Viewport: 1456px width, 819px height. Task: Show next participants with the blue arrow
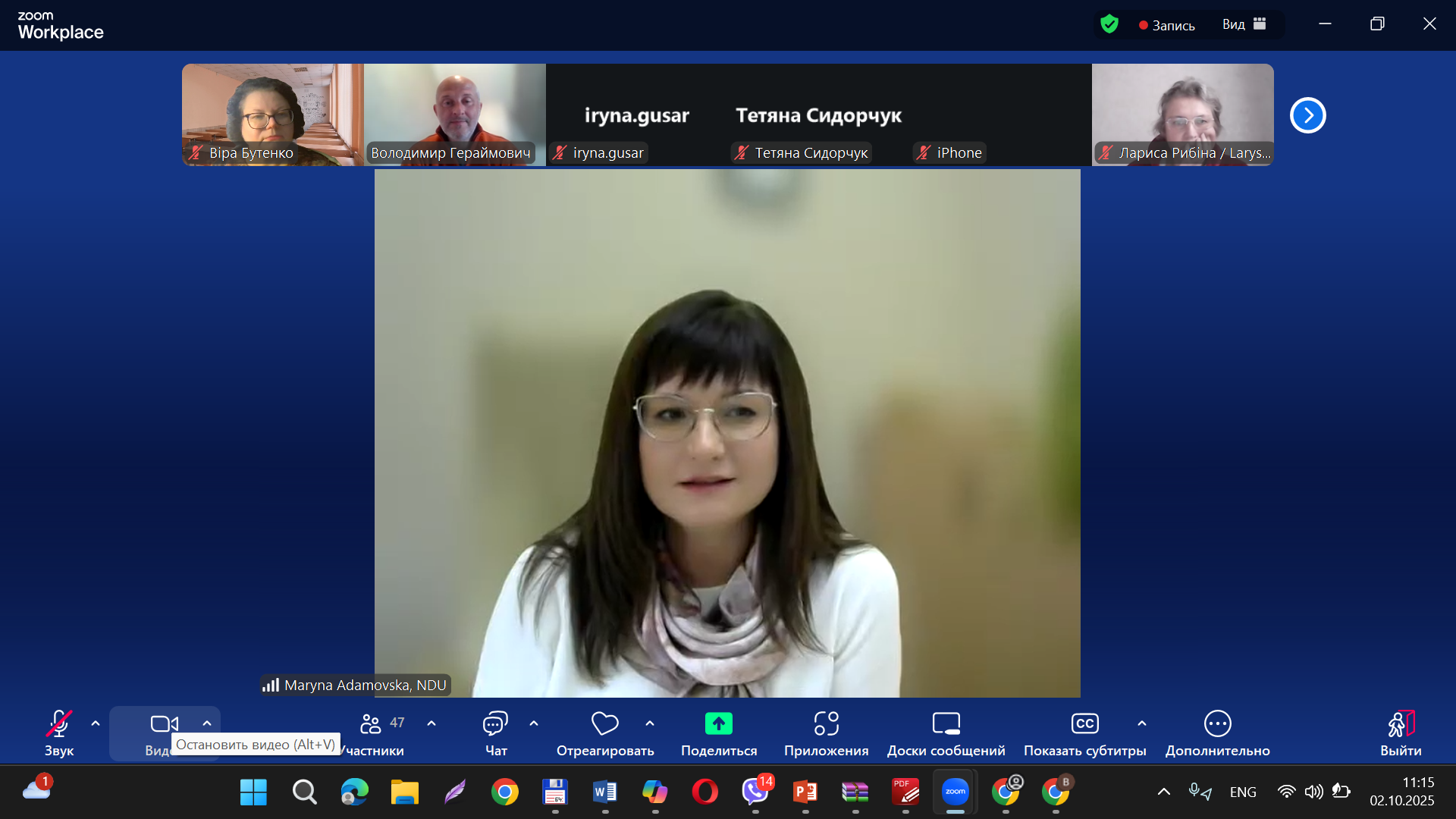click(x=1307, y=115)
